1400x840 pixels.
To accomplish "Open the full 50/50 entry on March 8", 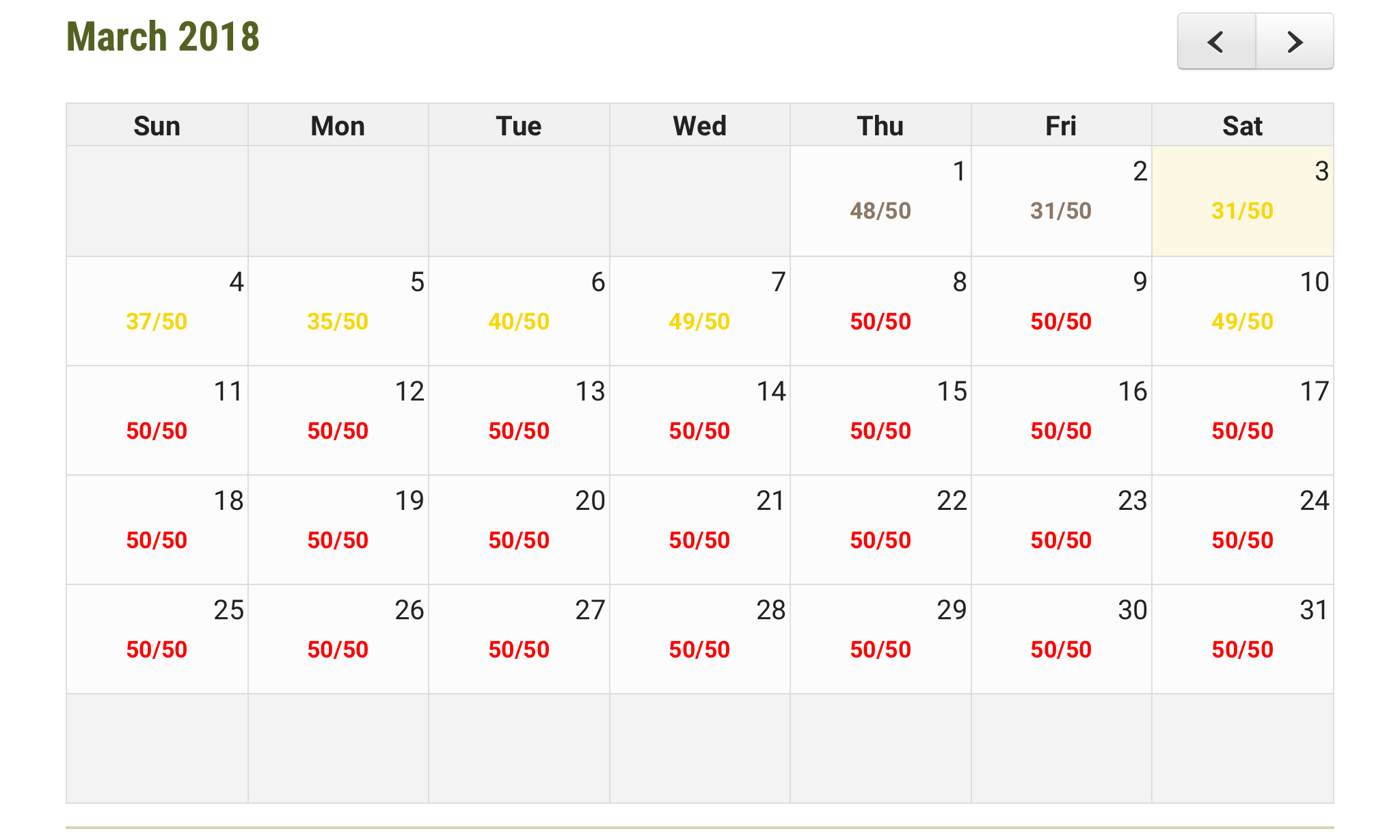I will click(x=880, y=322).
